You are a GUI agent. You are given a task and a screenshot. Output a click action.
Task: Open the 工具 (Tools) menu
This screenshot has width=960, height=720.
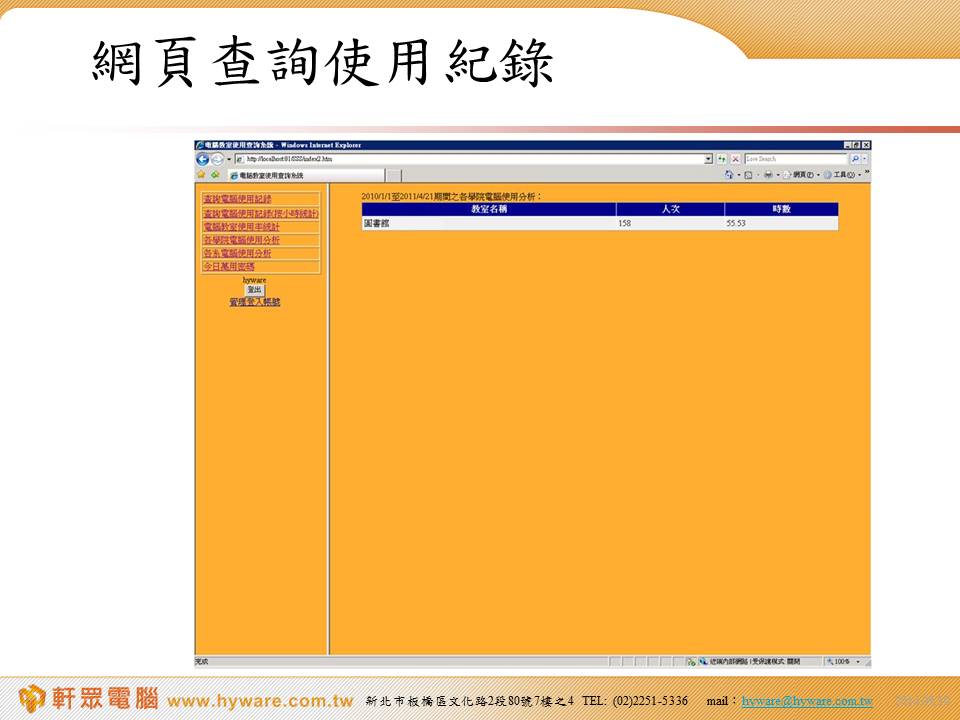coord(842,174)
